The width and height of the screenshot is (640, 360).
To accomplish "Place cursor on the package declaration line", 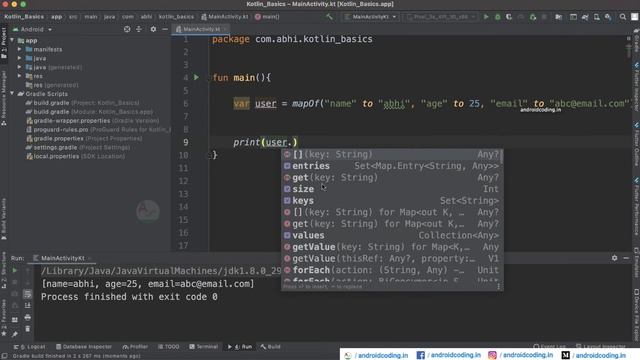I will pyautogui.click(x=292, y=39).
